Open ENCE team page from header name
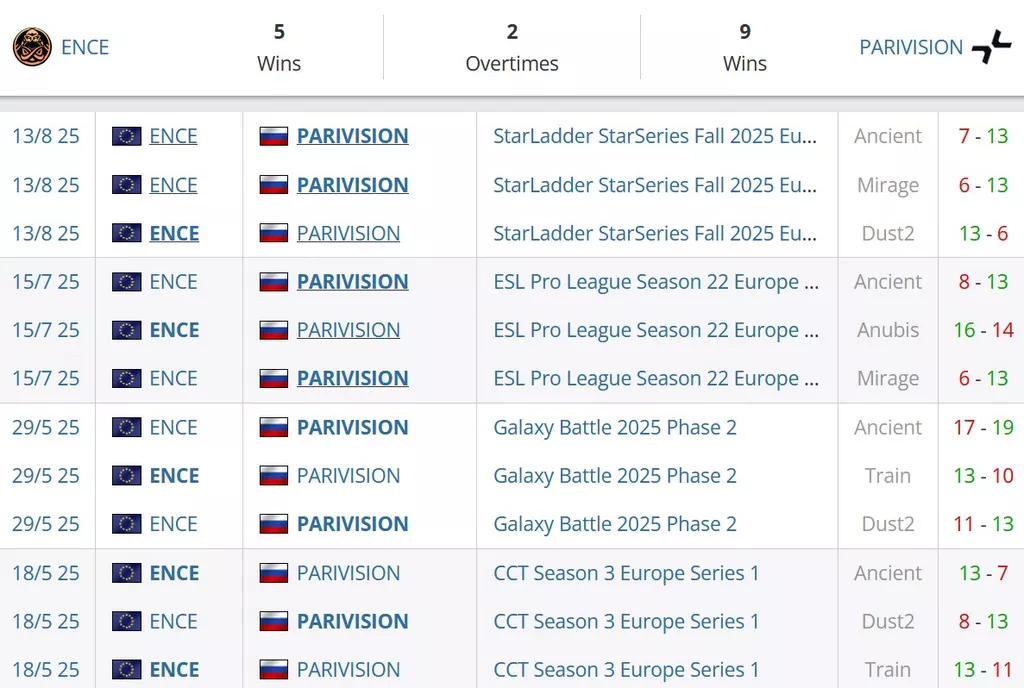The height and width of the screenshot is (688, 1024). (x=85, y=47)
